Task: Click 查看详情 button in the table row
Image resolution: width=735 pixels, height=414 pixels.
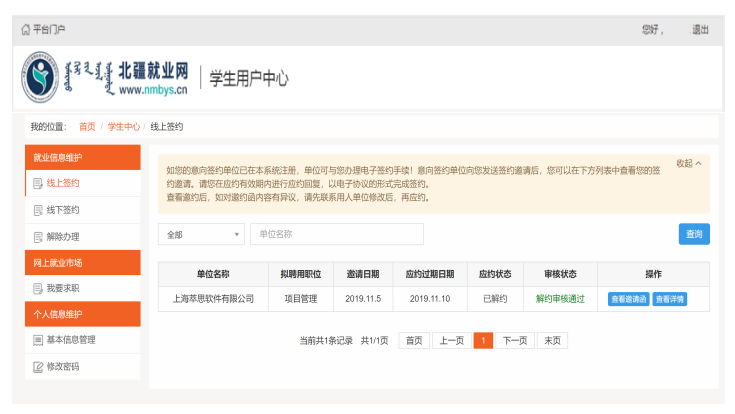Action: [670, 299]
